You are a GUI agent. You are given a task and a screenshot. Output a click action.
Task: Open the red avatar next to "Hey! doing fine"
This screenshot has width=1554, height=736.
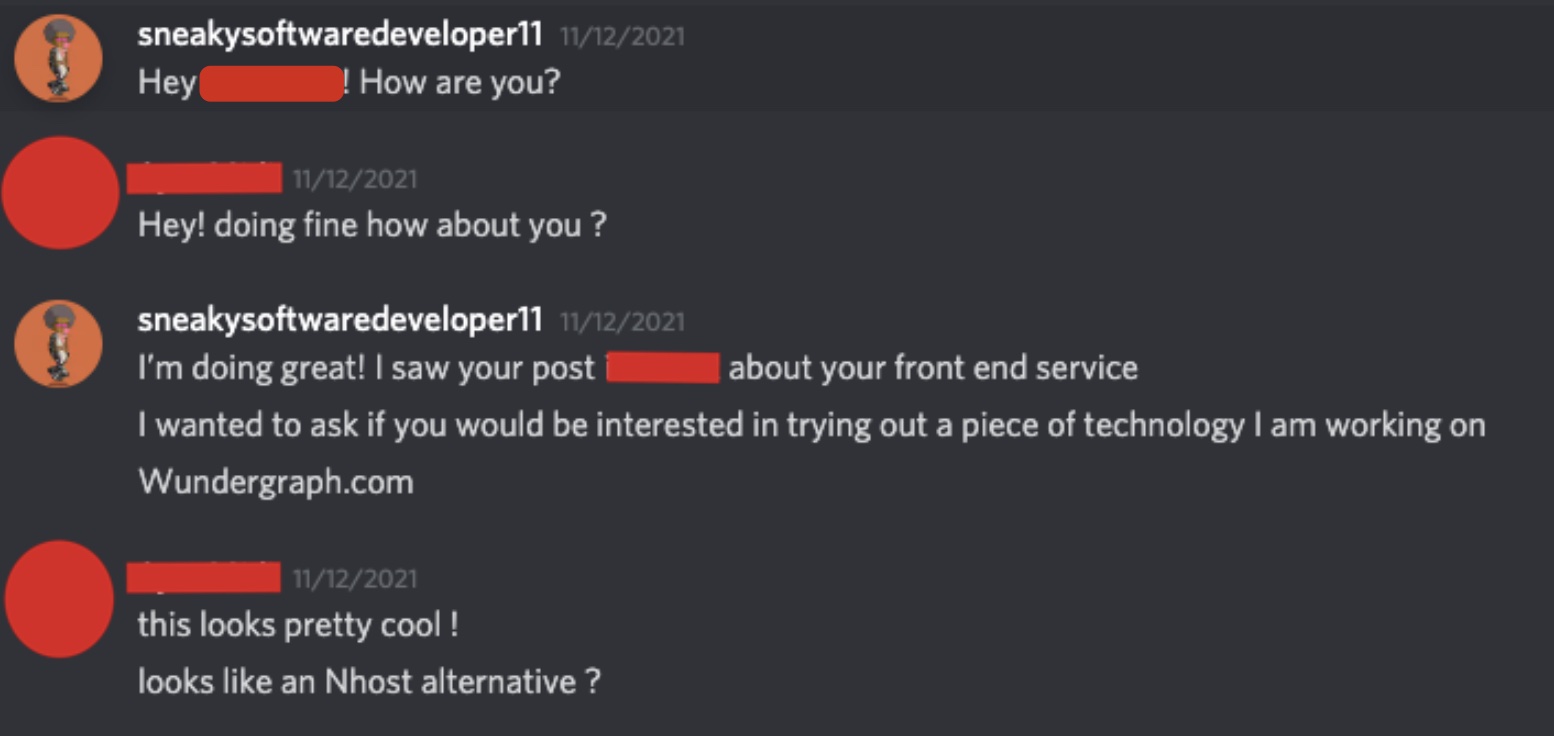click(x=61, y=193)
